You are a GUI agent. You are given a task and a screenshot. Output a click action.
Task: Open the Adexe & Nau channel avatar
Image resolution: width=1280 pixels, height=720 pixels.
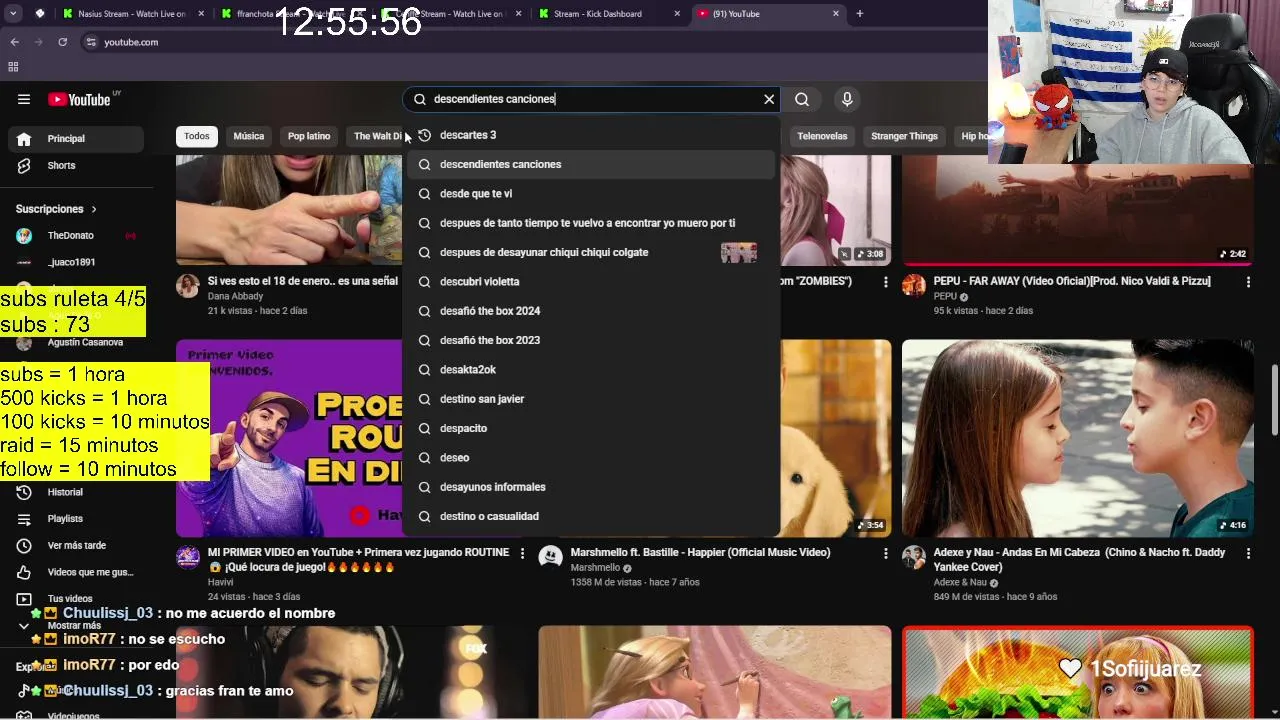pos(914,557)
